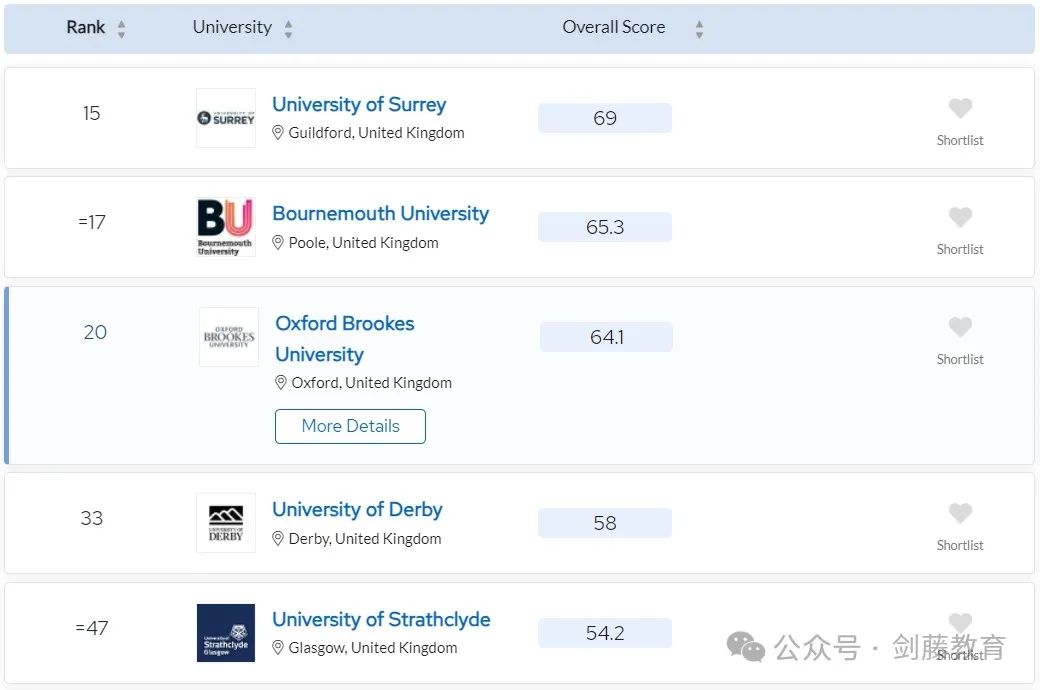Sort by University column arrows
This screenshot has height=690, width=1040.
(288, 29)
